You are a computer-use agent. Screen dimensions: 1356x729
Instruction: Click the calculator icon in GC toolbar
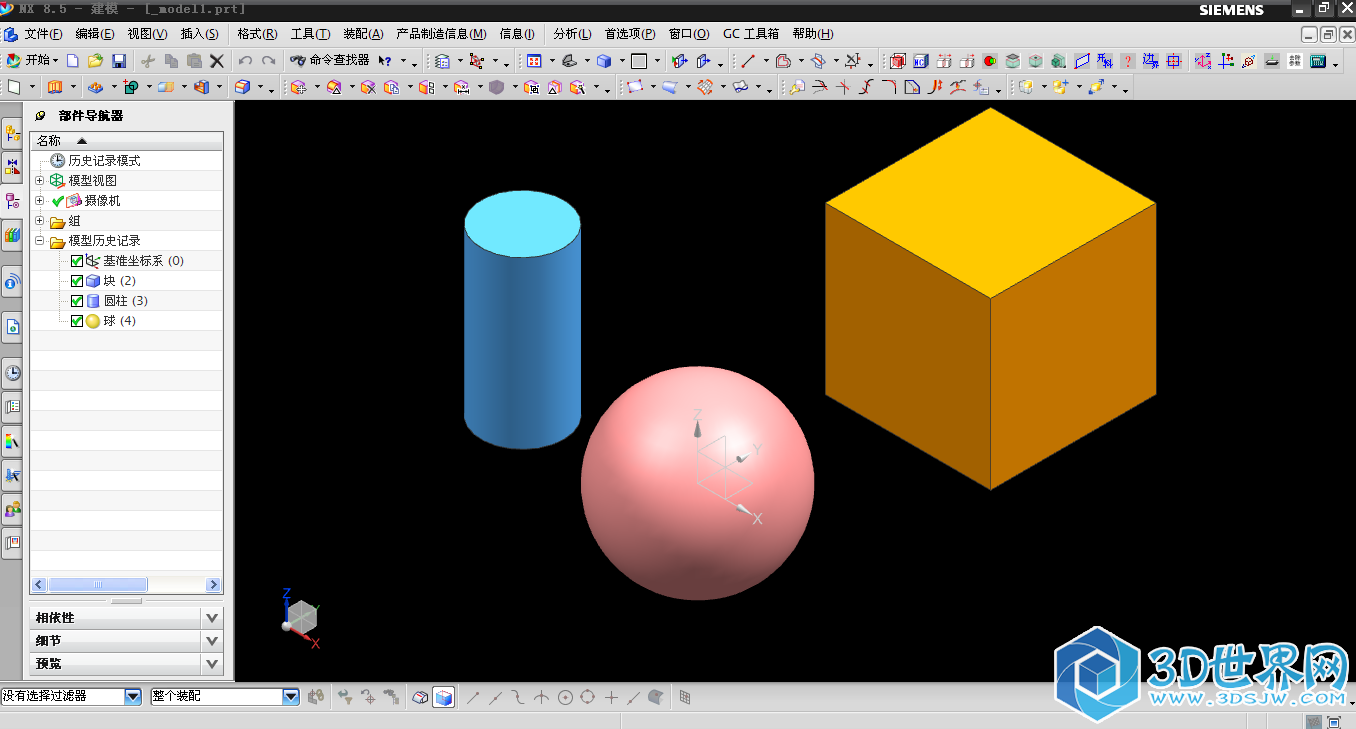pyautogui.click(x=1318, y=61)
